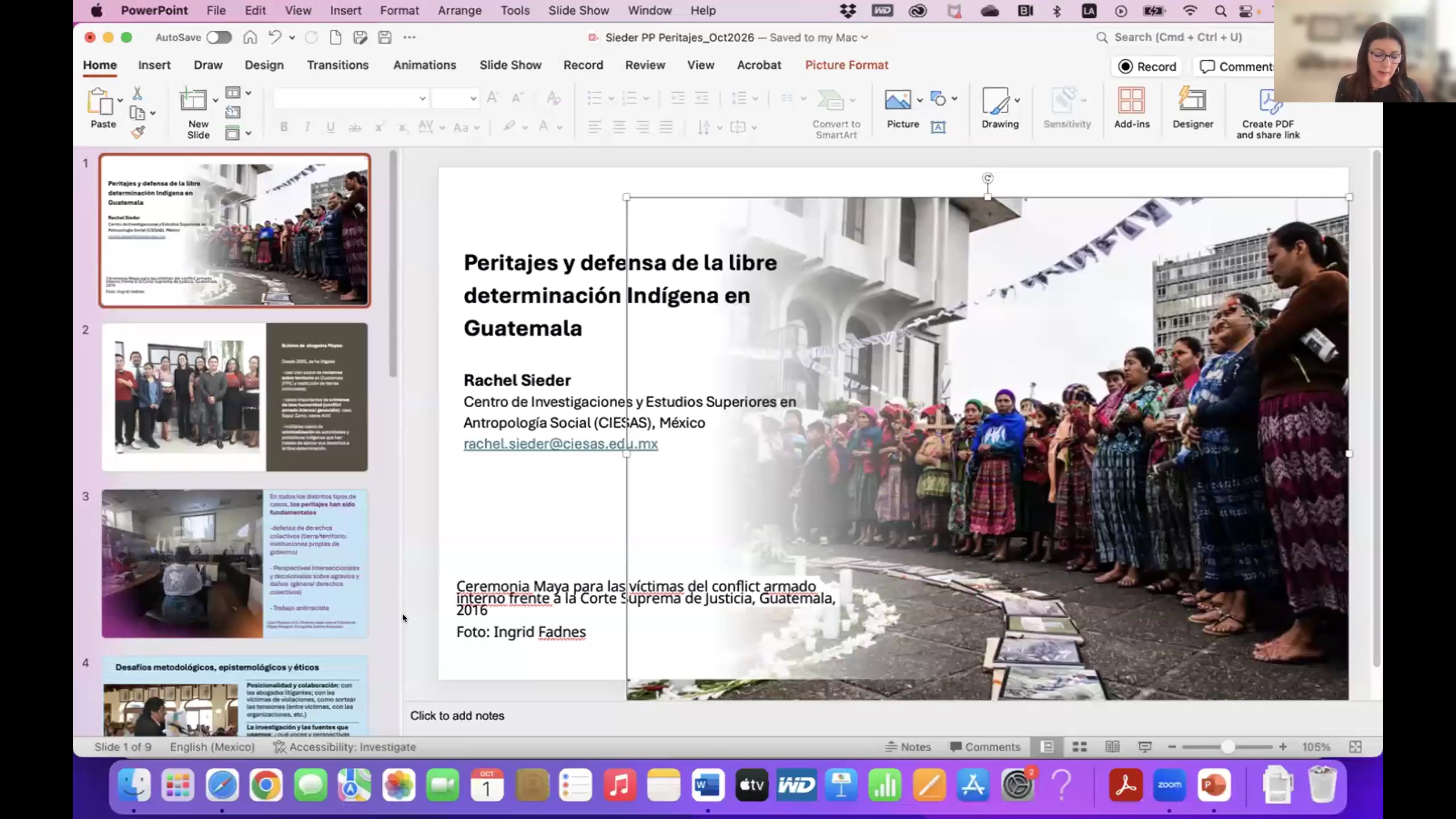Viewport: 1456px width, 819px height.
Task: Click the rotation handle above the picture
Action: click(988, 178)
